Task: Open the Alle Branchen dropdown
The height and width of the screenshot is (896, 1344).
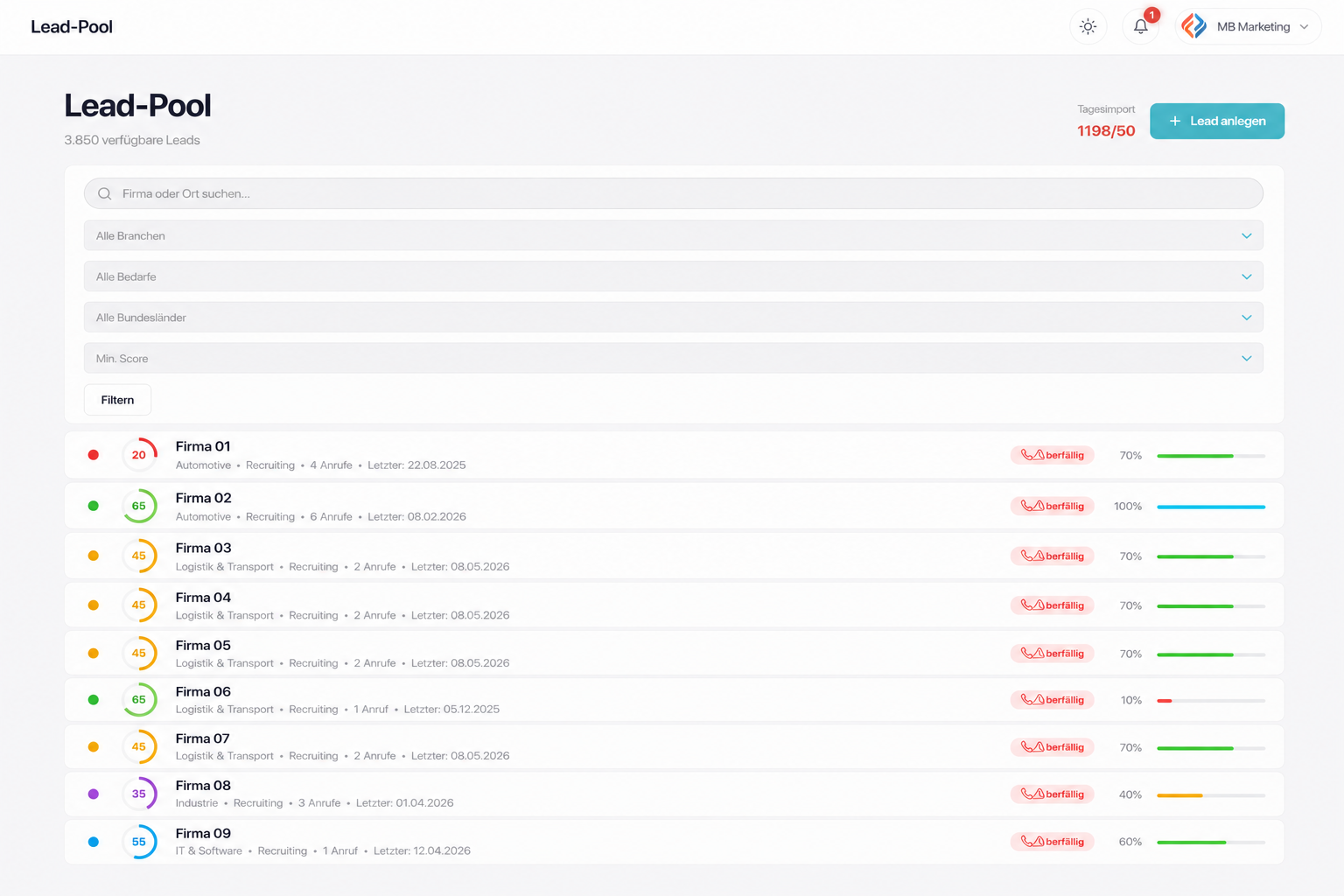Action: coord(674,235)
